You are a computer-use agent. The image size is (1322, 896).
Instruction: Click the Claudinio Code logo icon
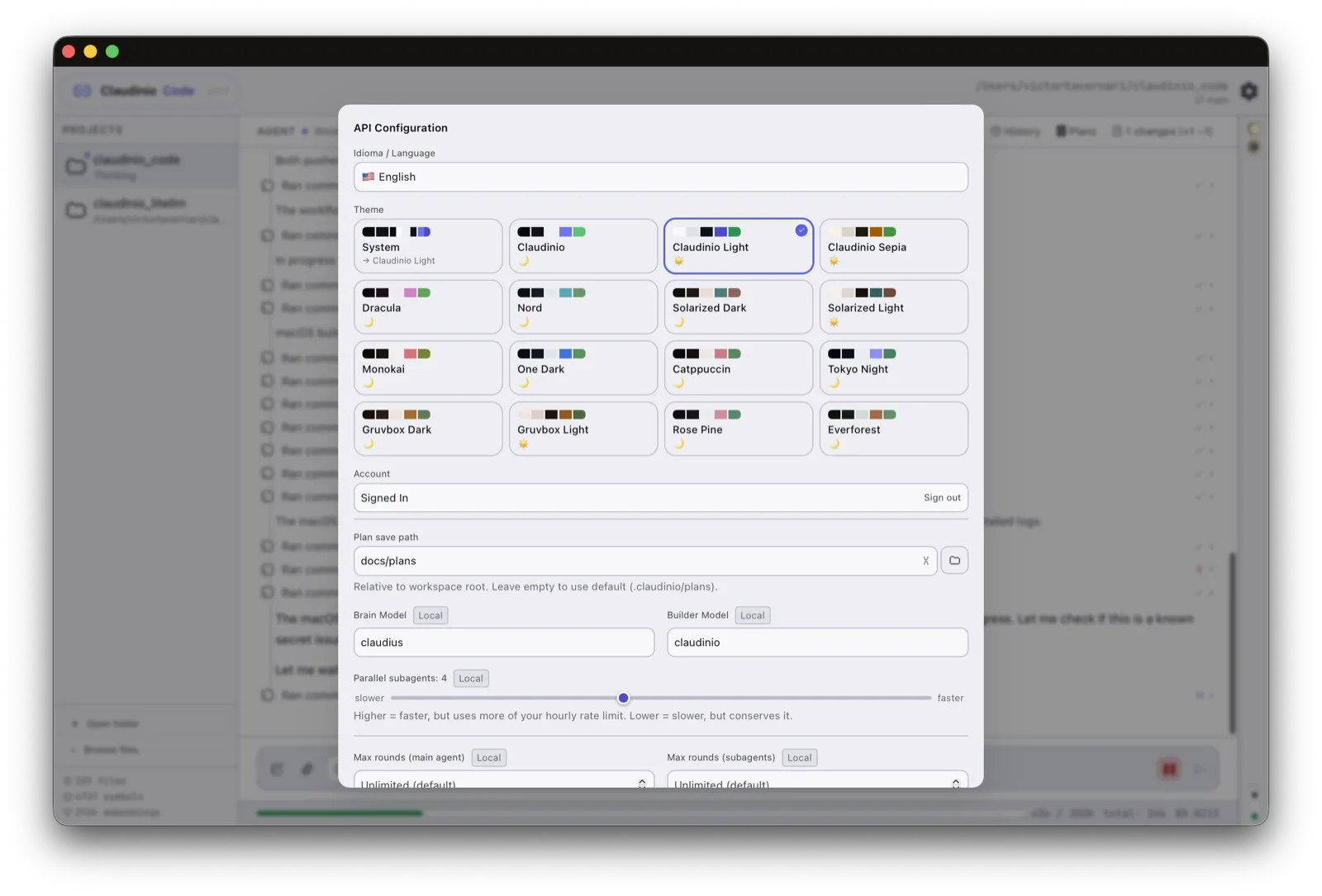(x=83, y=91)
